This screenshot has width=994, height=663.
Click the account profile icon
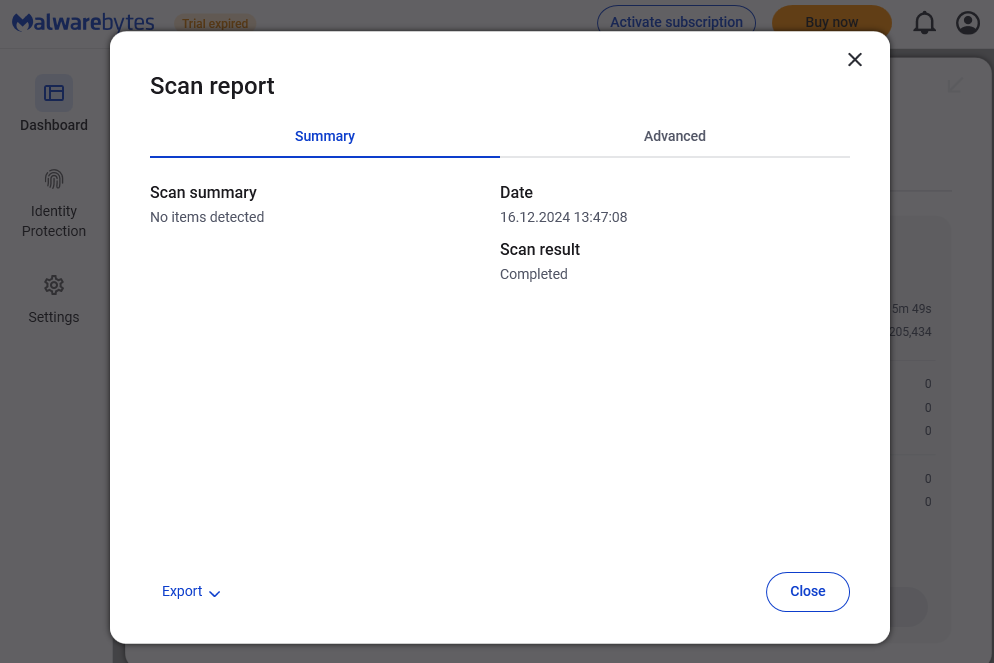pos(968,22)
